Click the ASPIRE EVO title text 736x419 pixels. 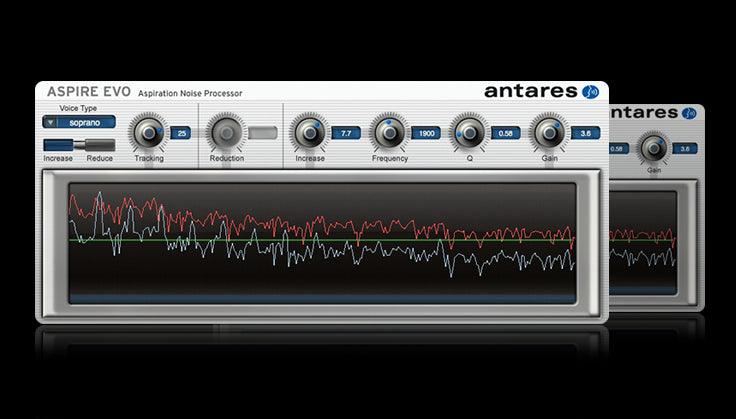(x=89, y=91)
